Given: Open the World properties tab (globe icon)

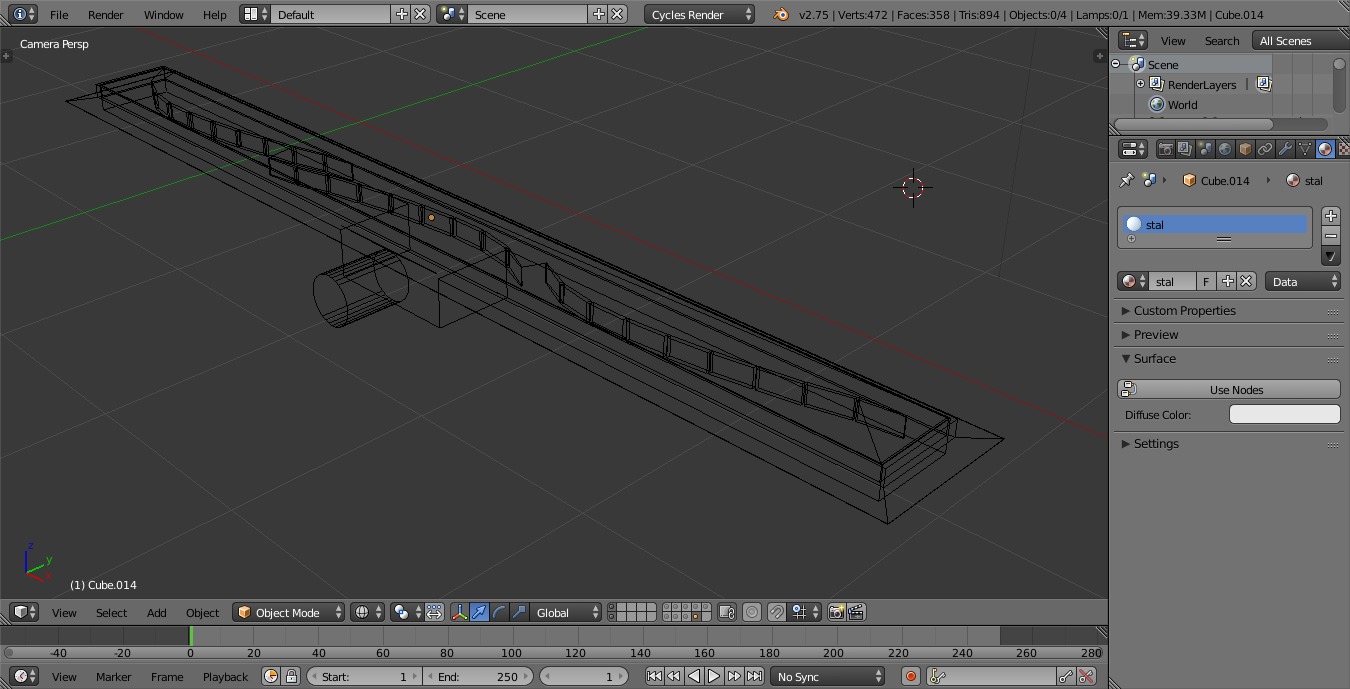Looking at the screenshot, I should (x=1225, y=149).
